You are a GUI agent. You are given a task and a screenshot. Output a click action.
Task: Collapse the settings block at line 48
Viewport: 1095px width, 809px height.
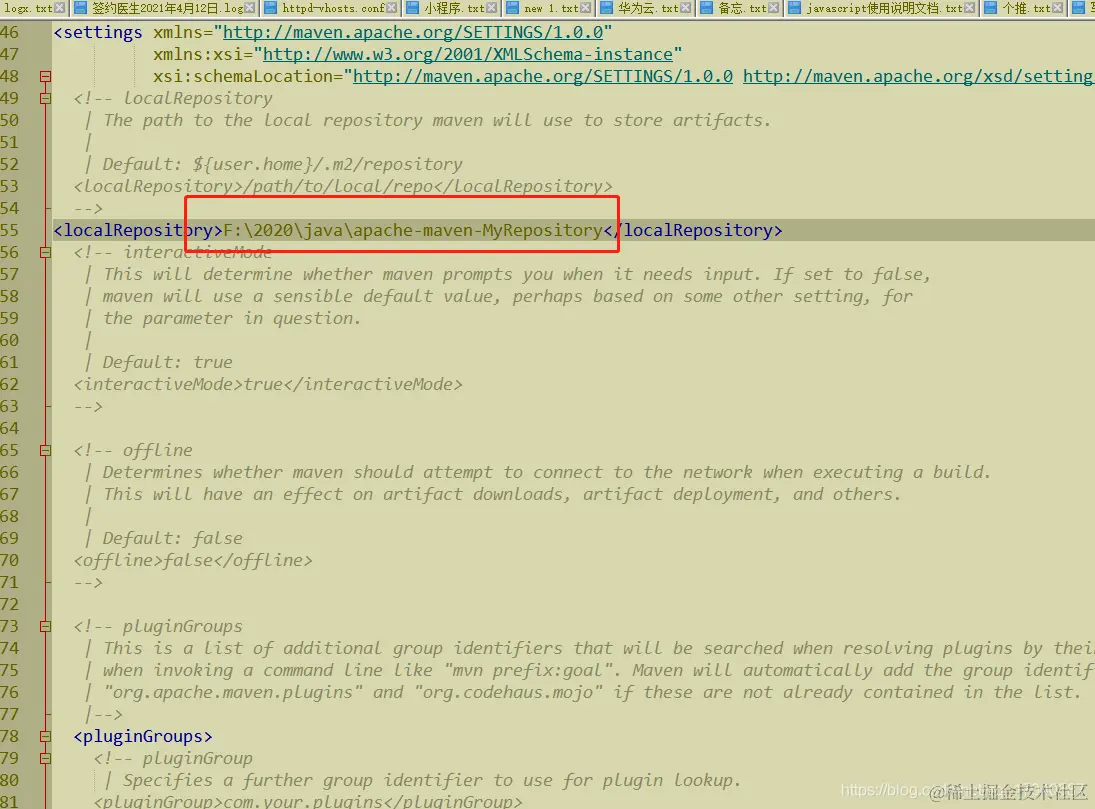coord(45,76)
